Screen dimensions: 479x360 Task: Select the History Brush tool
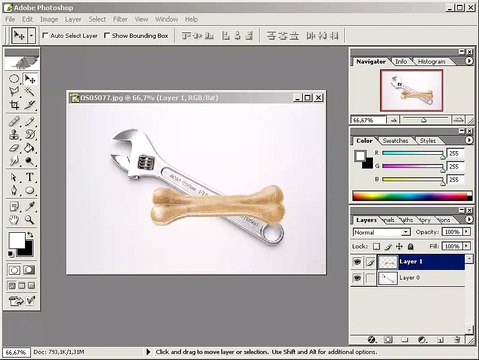[x=30, y=135]
